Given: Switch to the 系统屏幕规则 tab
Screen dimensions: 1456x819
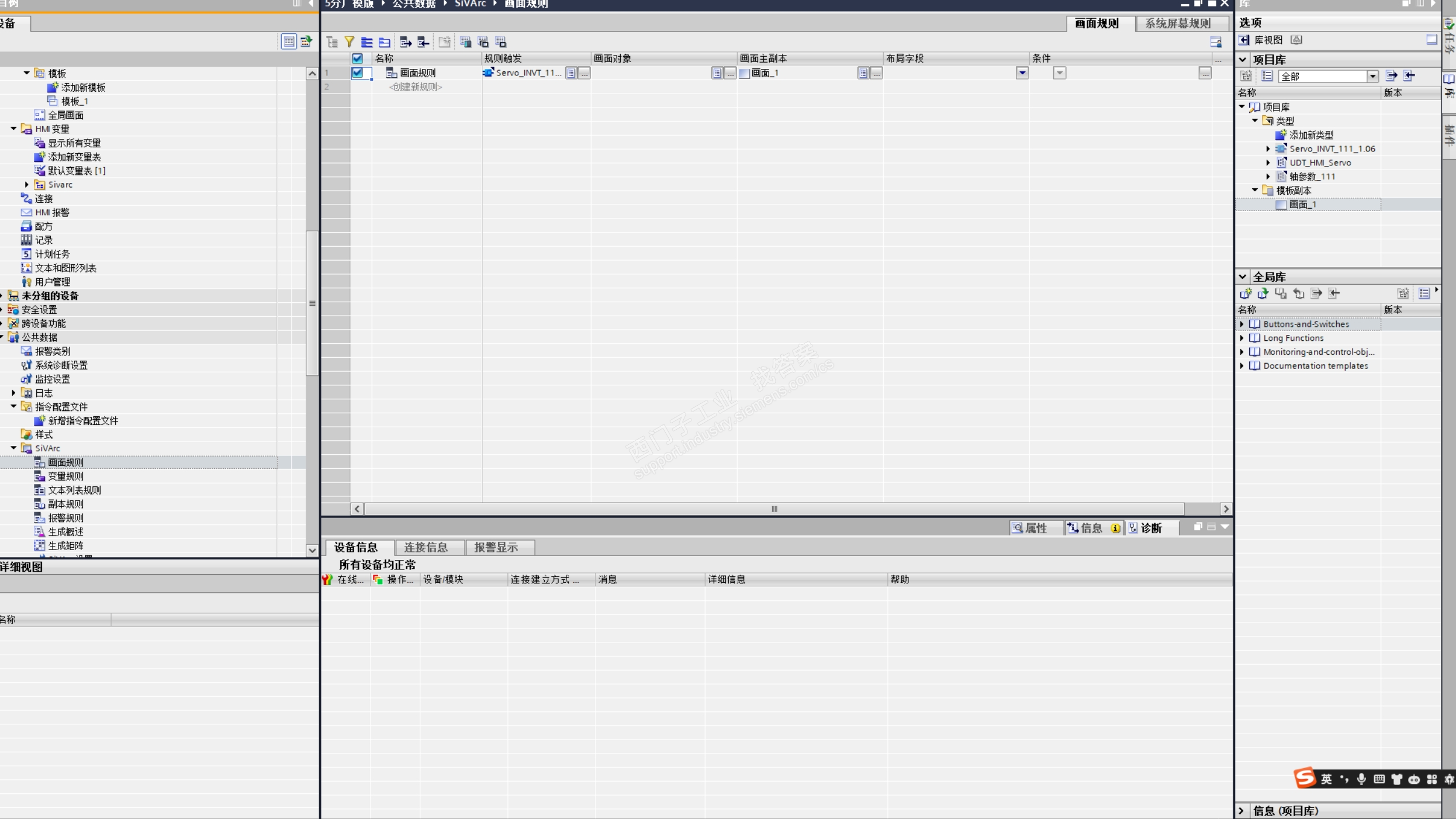Looking at the screenshot, I should click(x=1177, y=23).
